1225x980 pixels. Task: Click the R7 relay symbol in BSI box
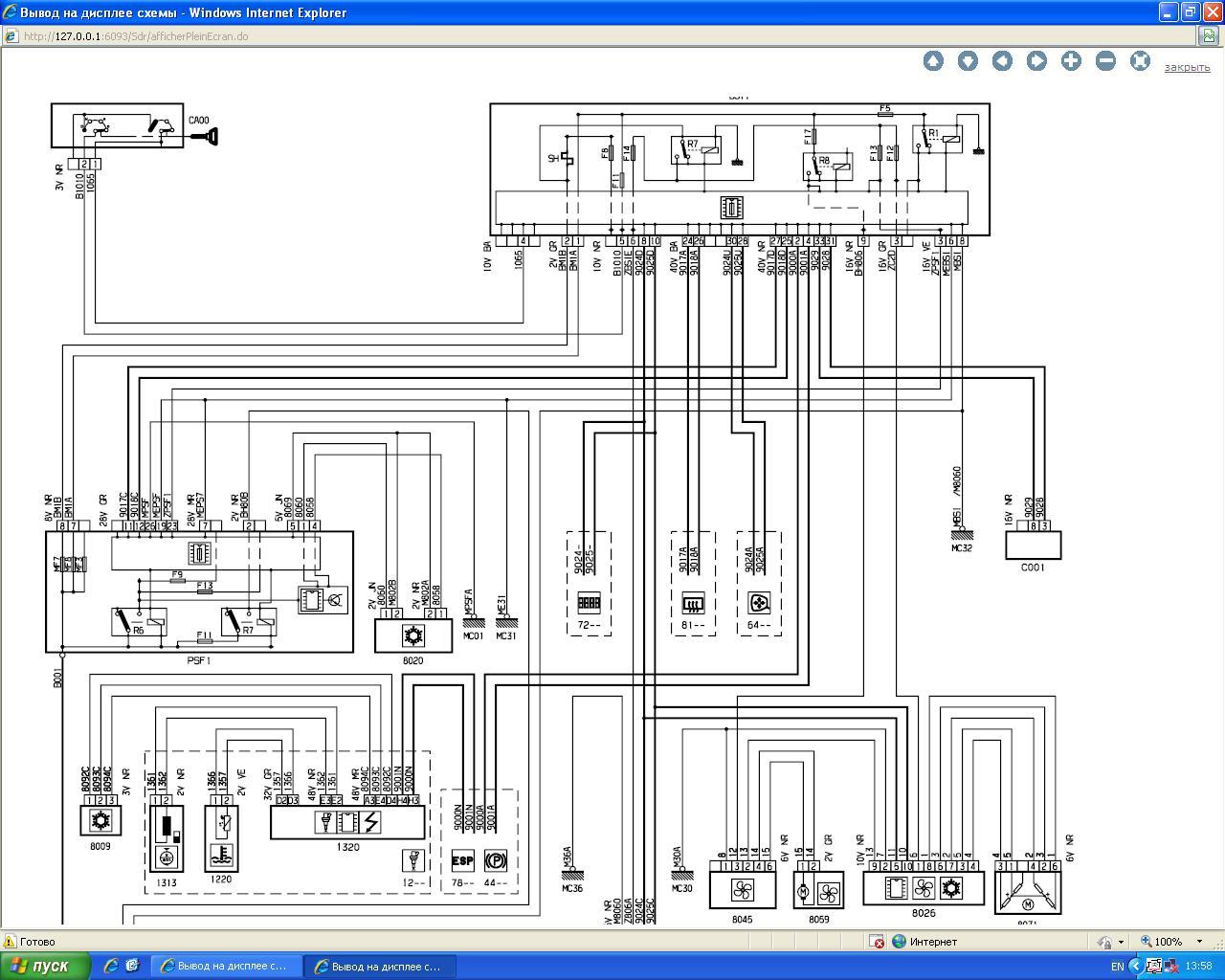pyautogui.click(x=696, y=150)
